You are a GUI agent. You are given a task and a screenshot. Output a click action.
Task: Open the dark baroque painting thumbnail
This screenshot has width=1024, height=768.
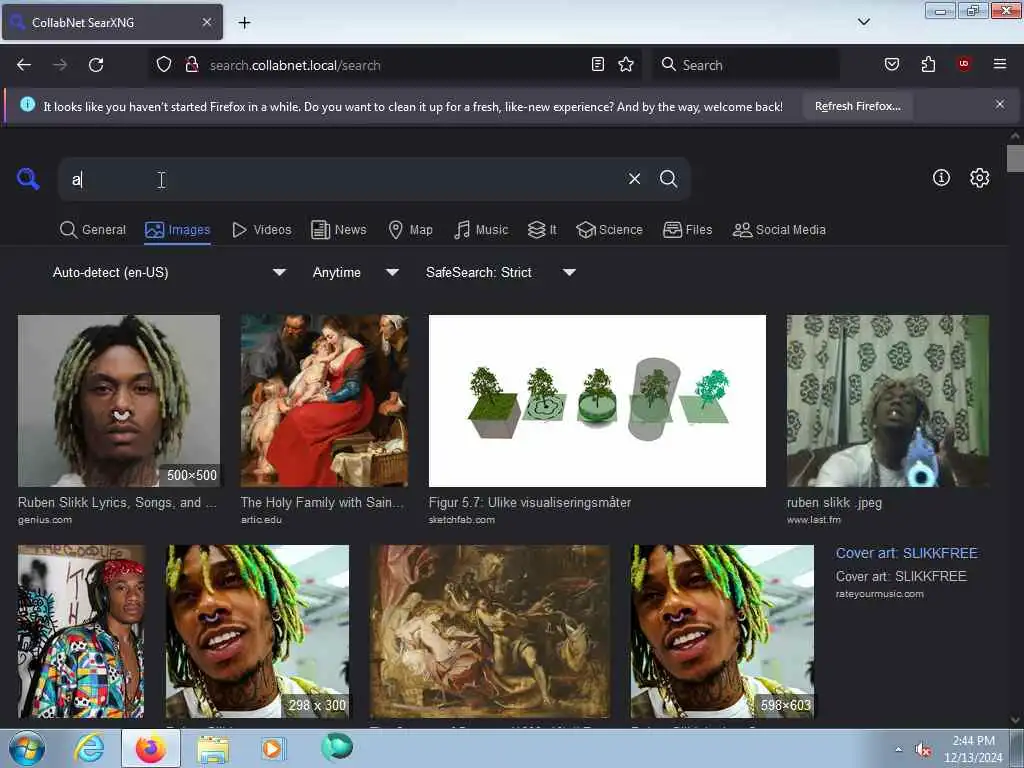click(x=490, y=632)
